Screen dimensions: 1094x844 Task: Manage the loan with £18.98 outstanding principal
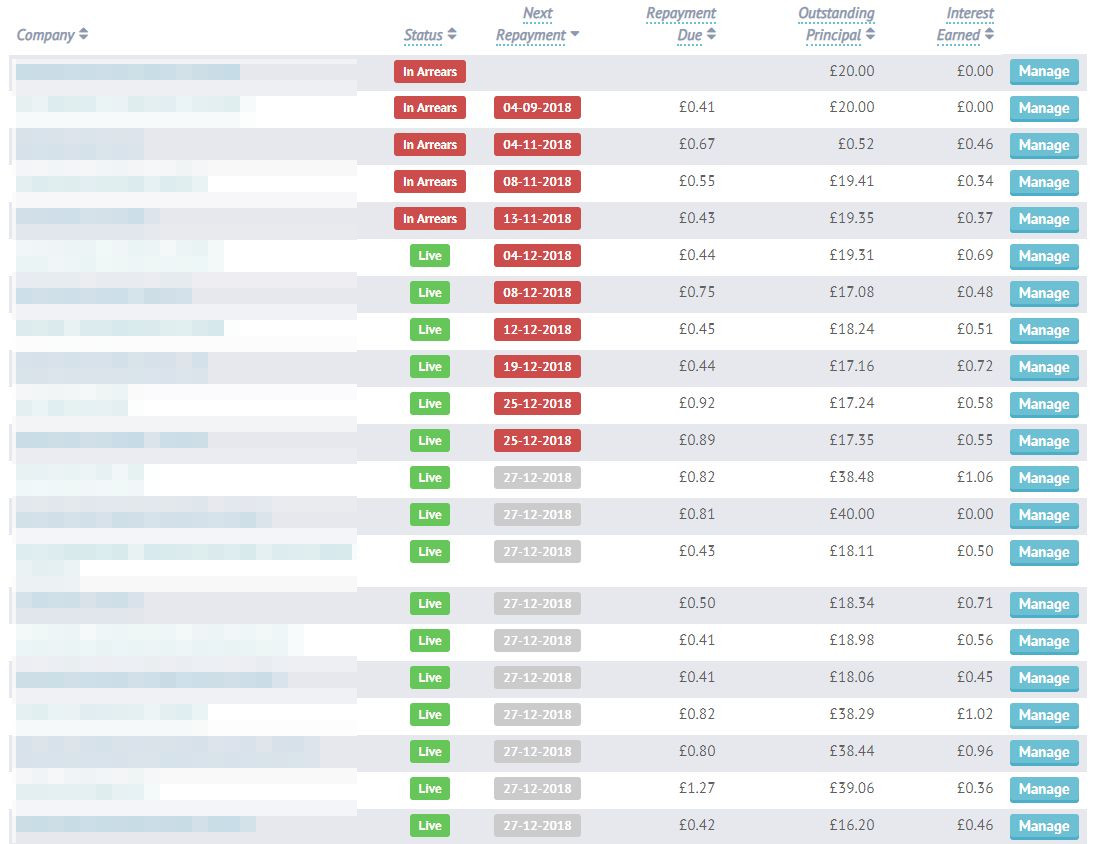click(x=1044, y=641)
